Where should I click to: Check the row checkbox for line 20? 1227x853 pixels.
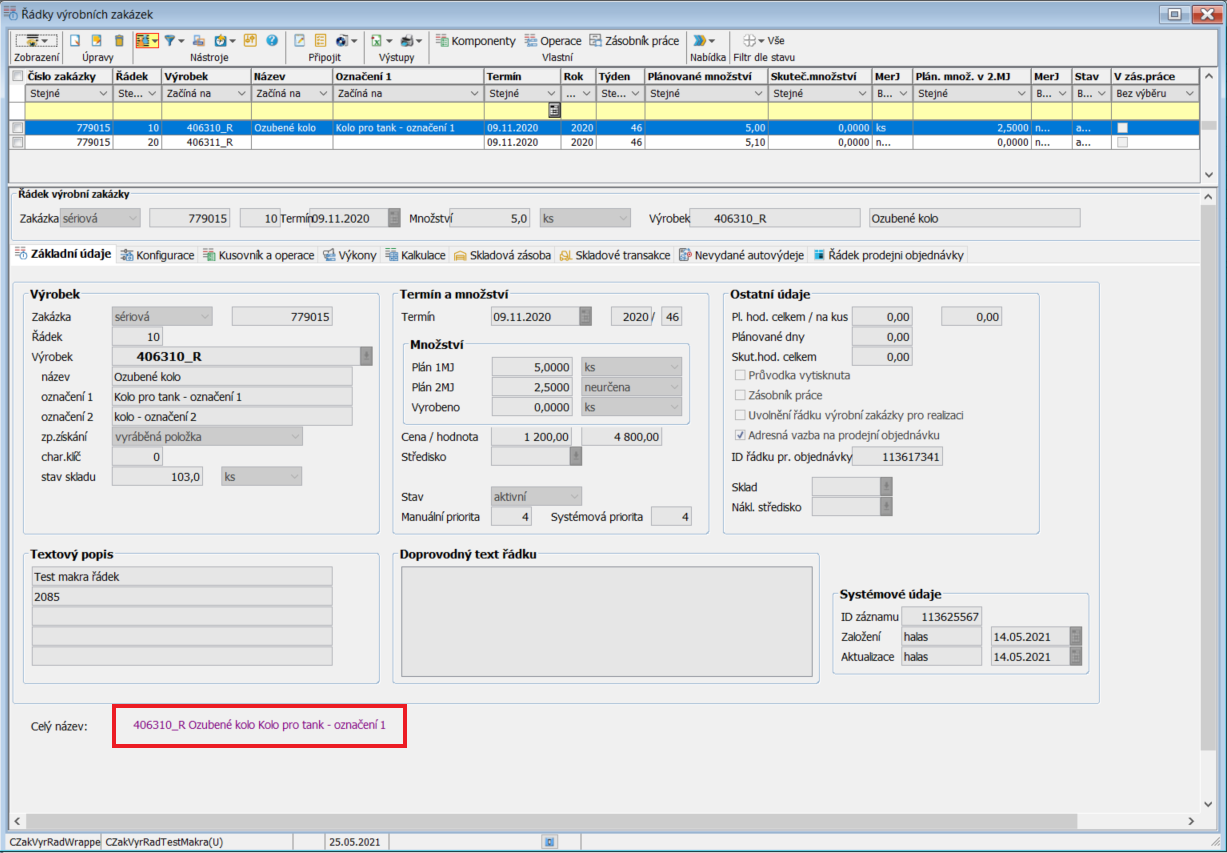tap(17, 143)
